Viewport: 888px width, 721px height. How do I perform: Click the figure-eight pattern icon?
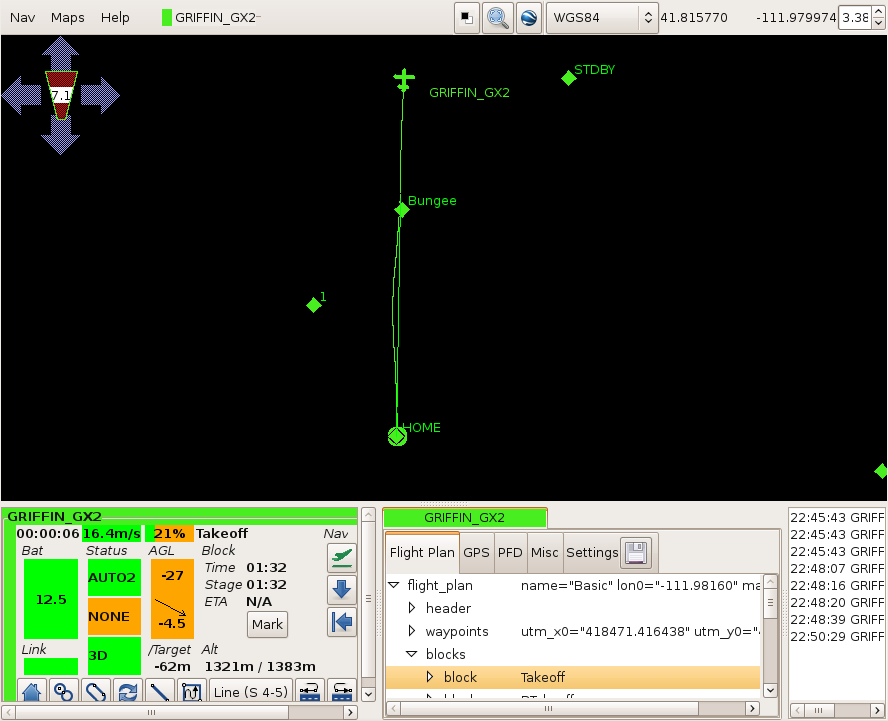pyautogui.click(x=63, y=690)
